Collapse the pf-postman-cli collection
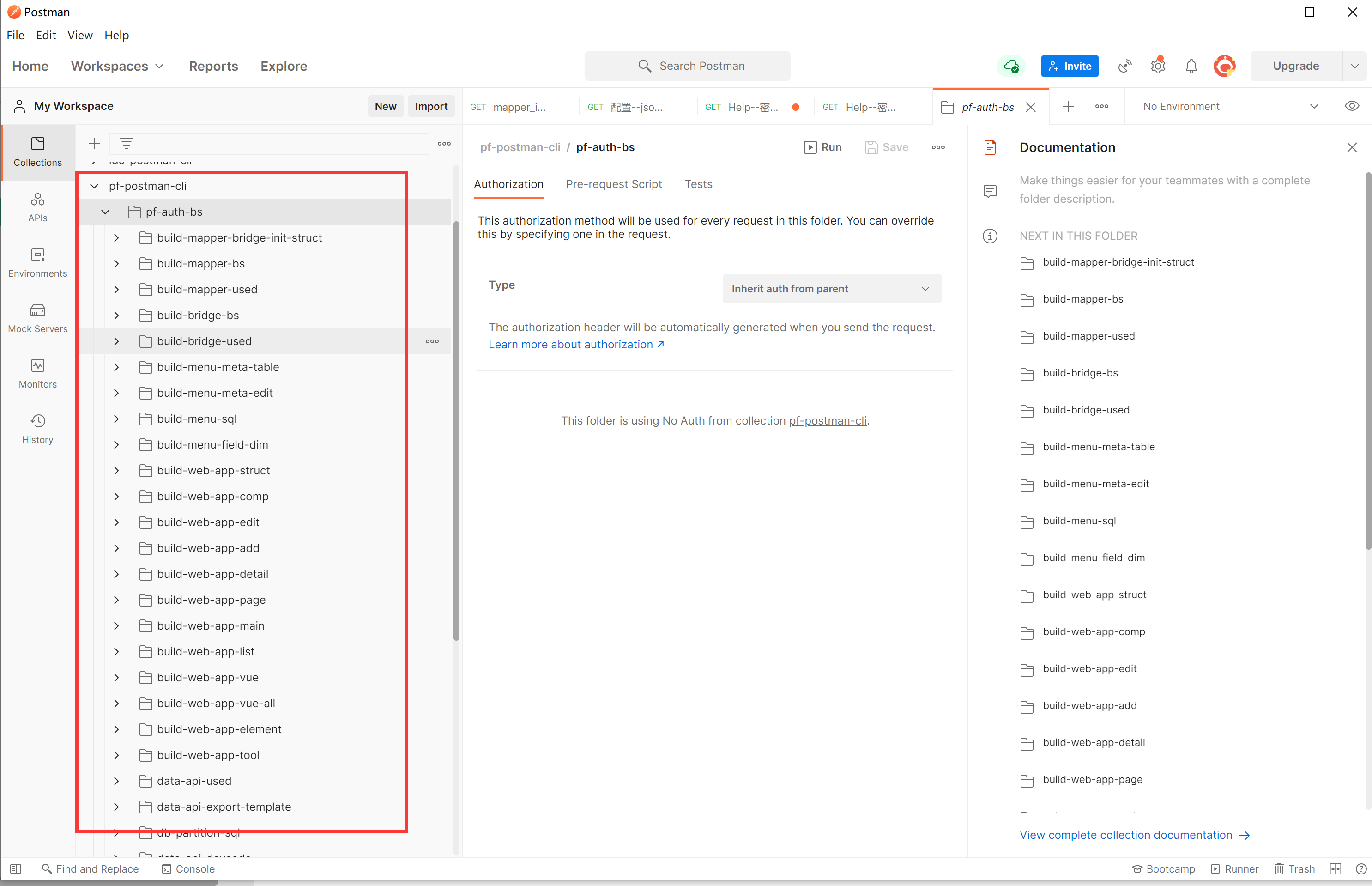 [x=94, y=186]
